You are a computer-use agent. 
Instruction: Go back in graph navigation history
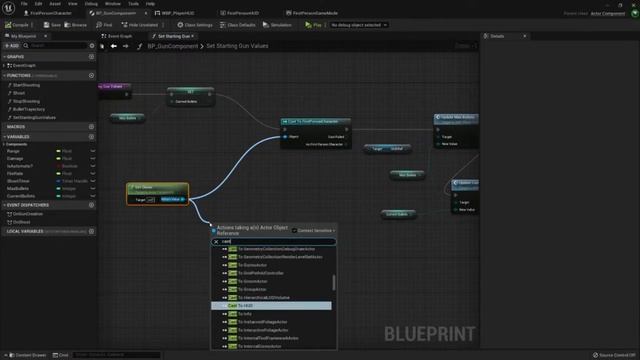tap(114, 46)
